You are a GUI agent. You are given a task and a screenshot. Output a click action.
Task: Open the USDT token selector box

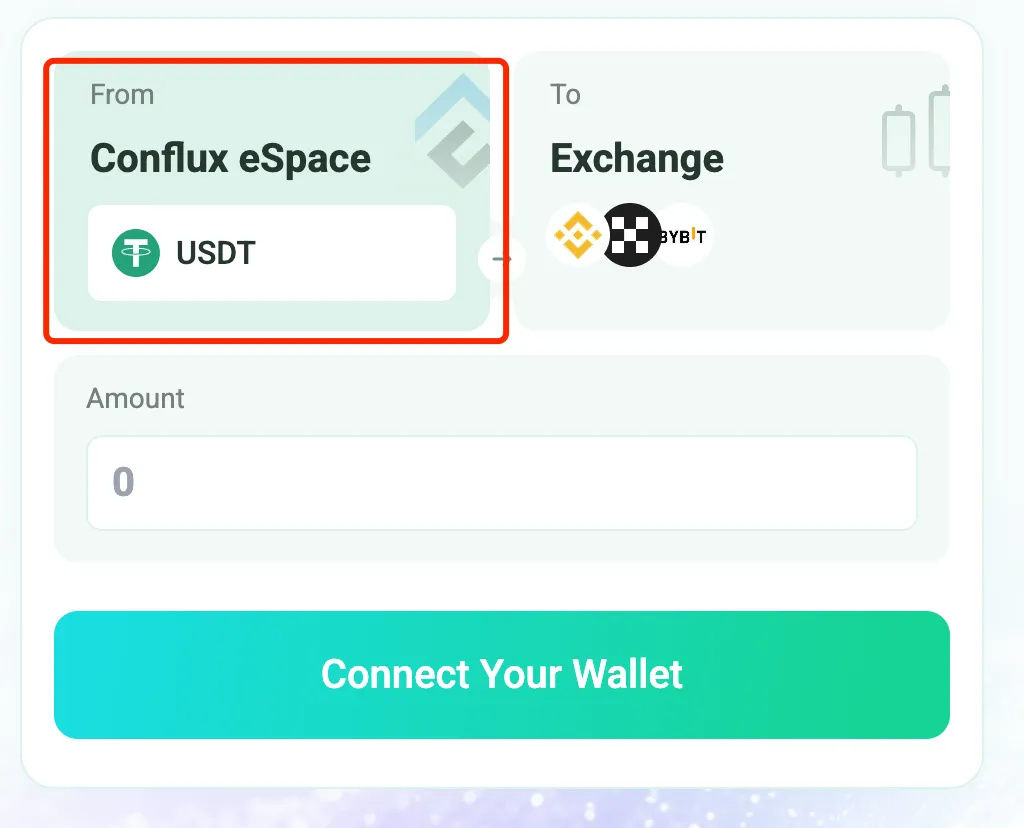pos(272,253)
